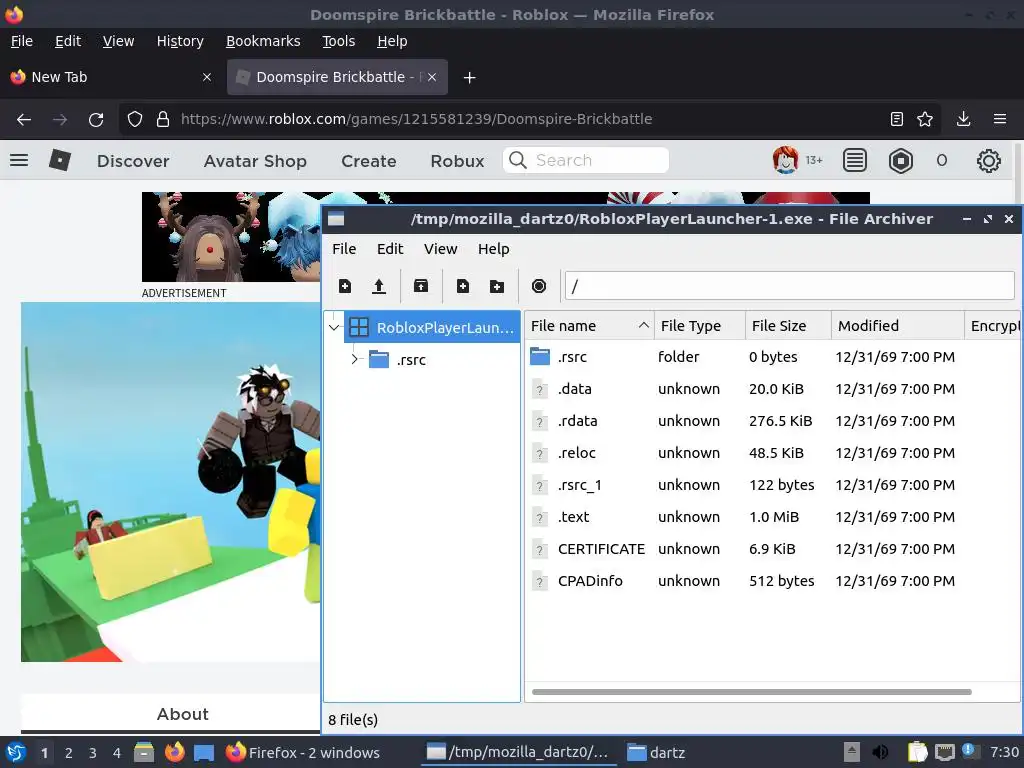Screen dimensions: 1024x768
Task: Click the New archive toolbar icon
Action: point(345,286)
